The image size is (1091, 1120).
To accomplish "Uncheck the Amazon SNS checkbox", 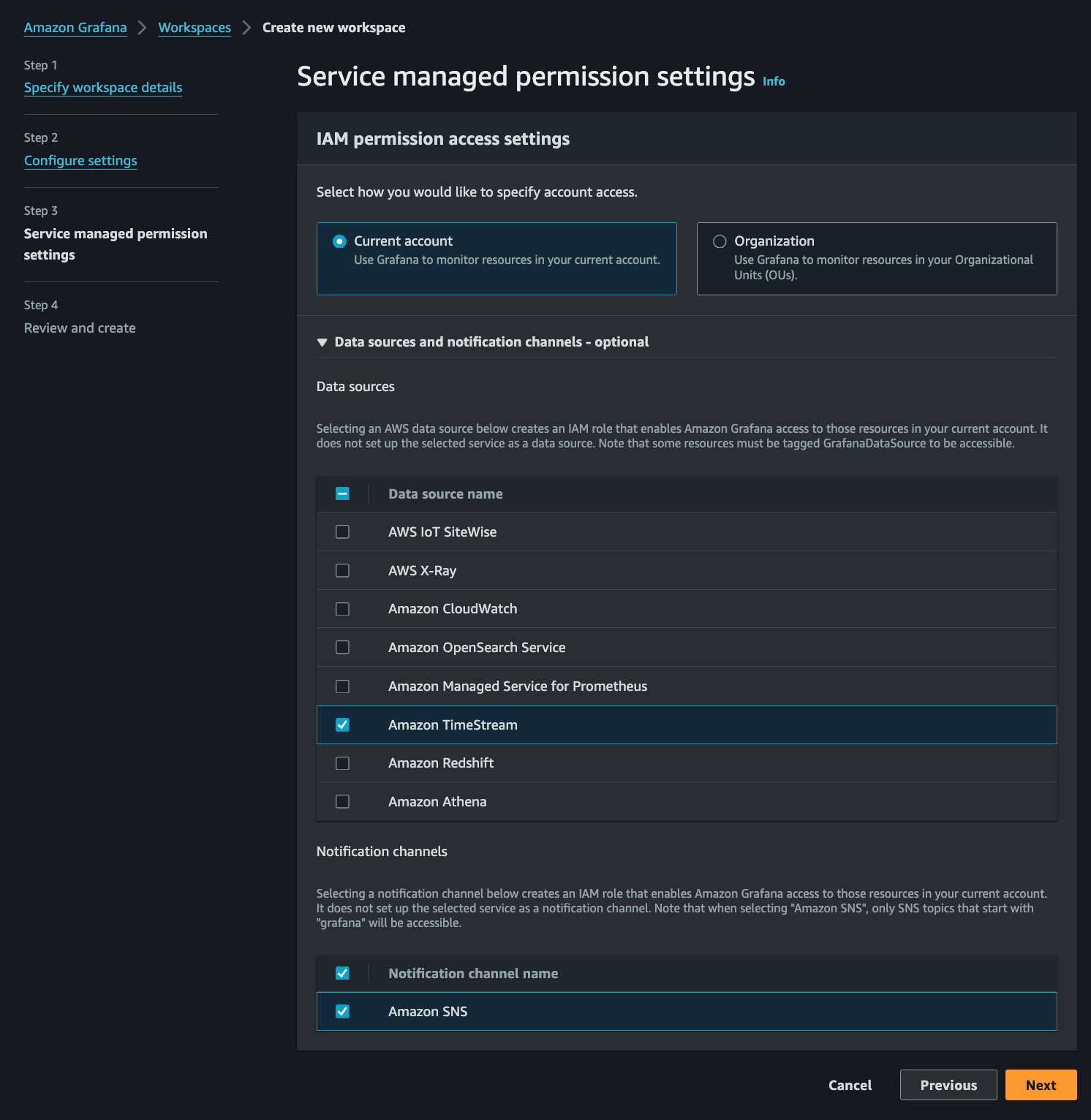I will pos(342,1012).
